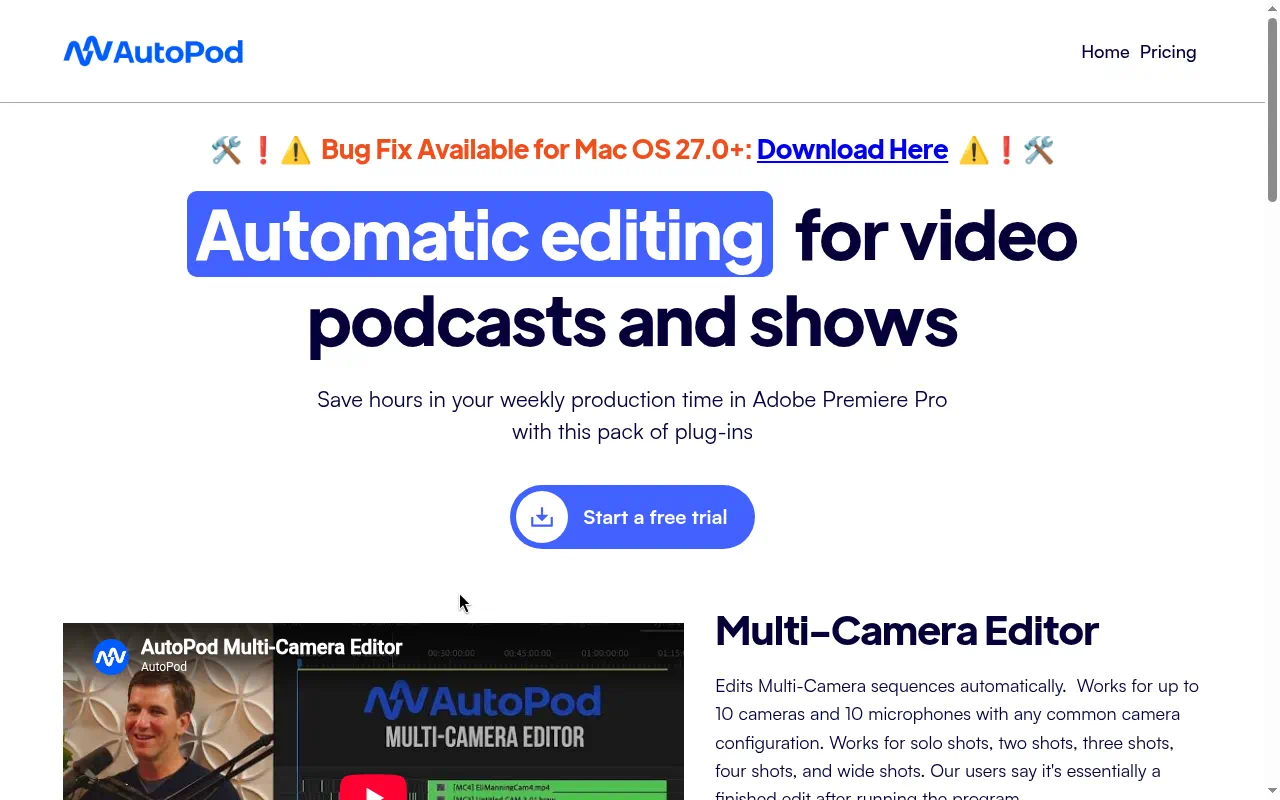Click the hammer-and-wrench emoji left of Bug Fix
Image resolution: width=1280 pixels, height=800 pixels.
[226, 150]
